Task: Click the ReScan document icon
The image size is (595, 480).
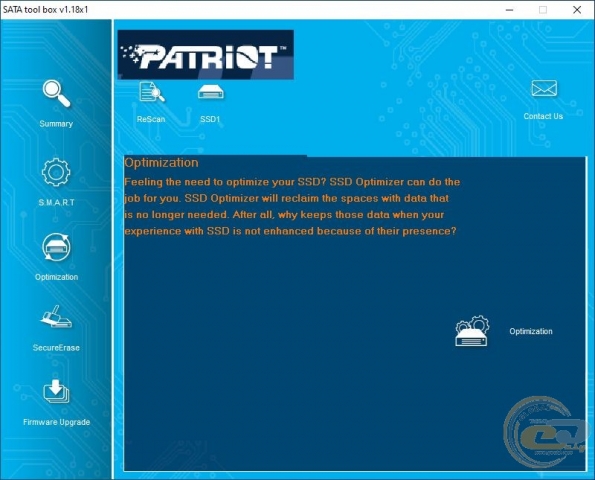Action: click(x=152, y=92)
